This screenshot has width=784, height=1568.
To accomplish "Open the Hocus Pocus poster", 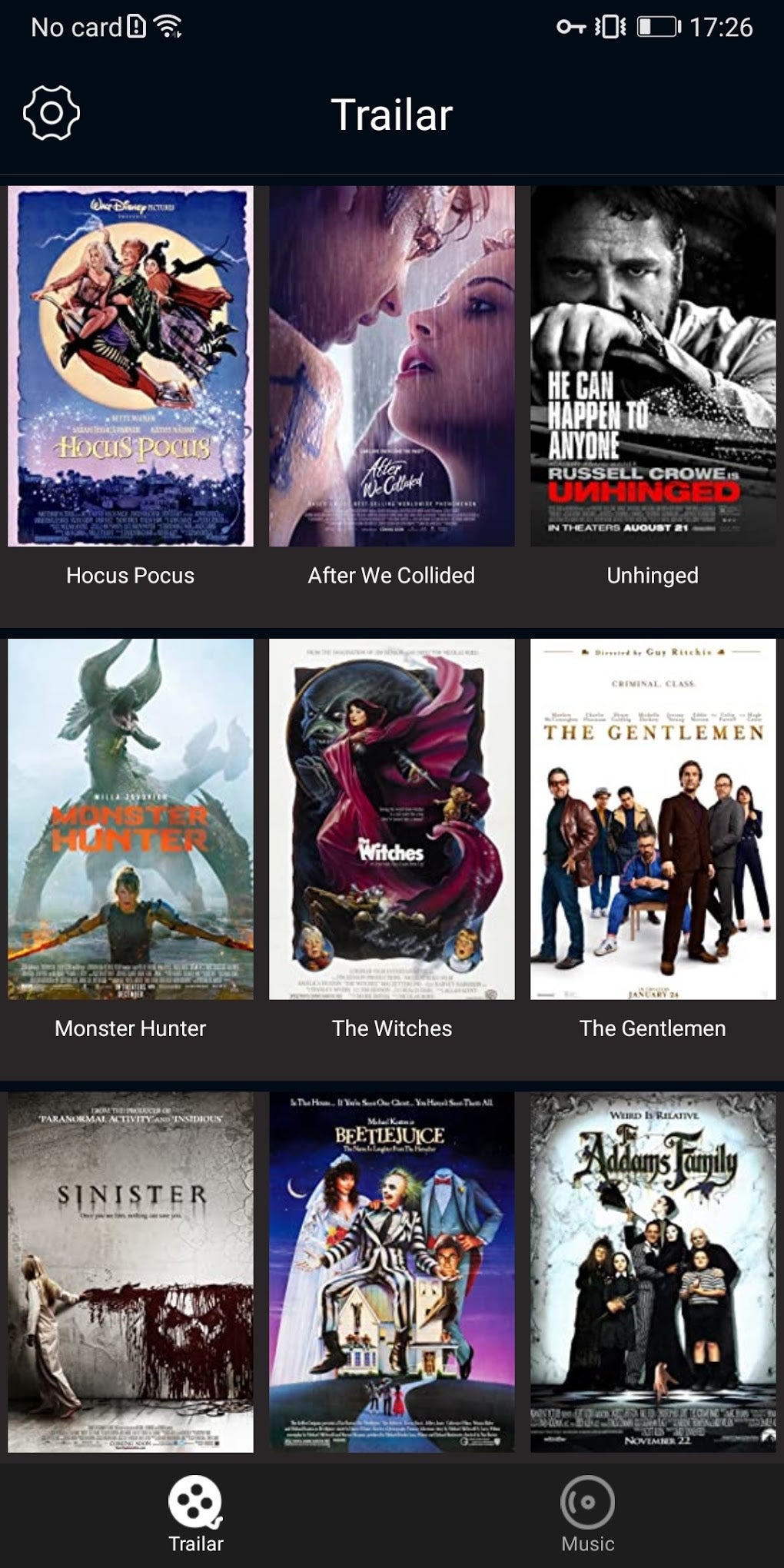I will point(131,366).
